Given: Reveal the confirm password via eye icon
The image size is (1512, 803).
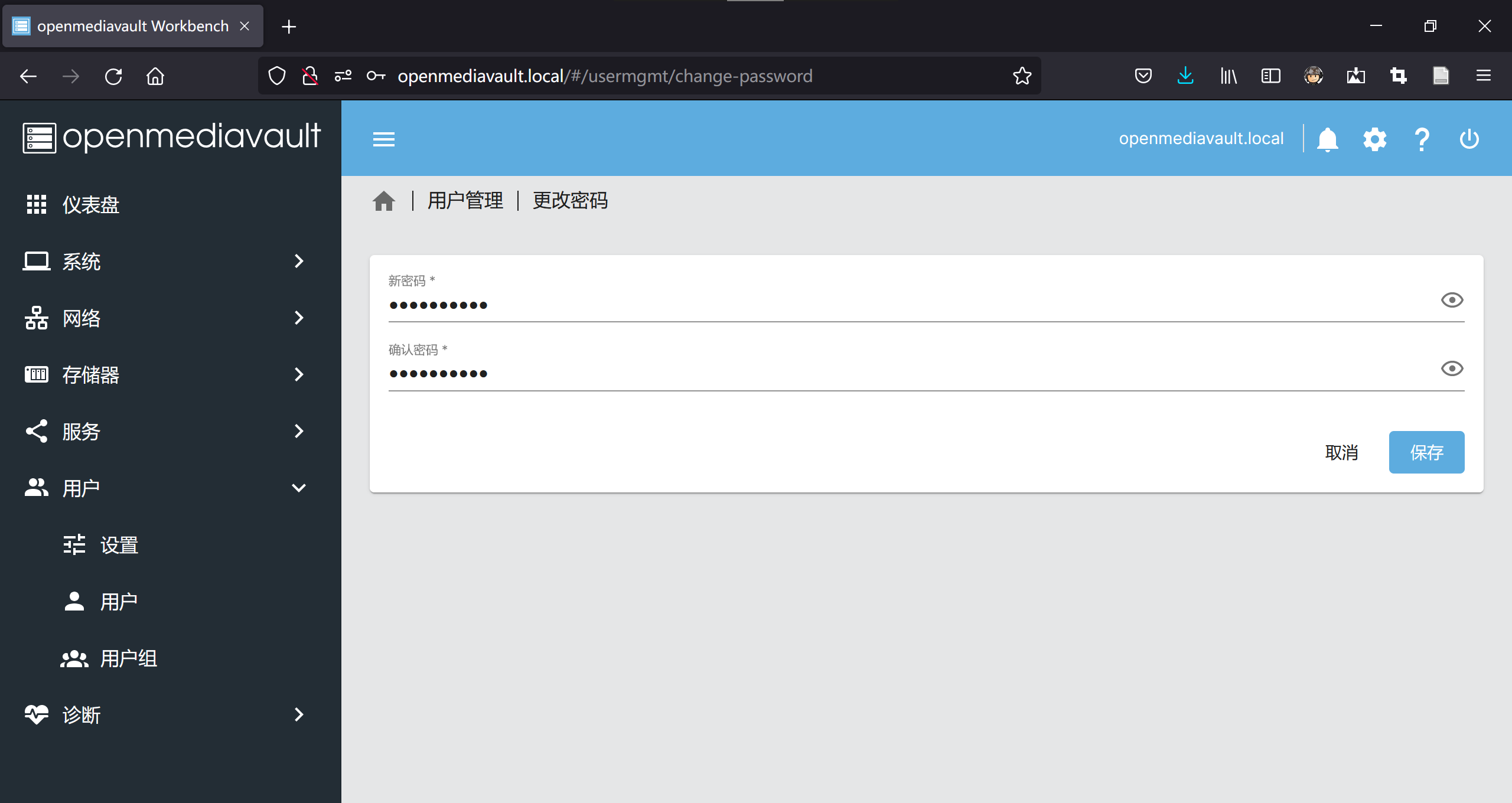Looking at the screenshot, I should pos(1452,368).
